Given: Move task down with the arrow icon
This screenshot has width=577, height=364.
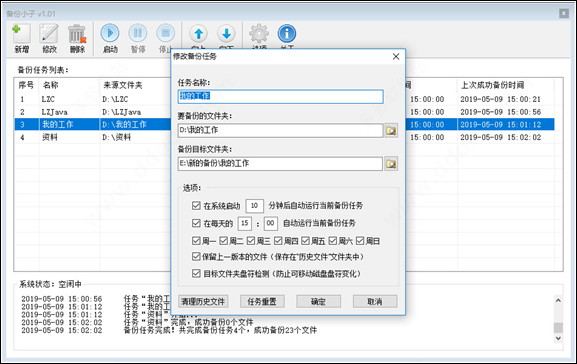Looking at the screenshot, I should tap(226, 34).
